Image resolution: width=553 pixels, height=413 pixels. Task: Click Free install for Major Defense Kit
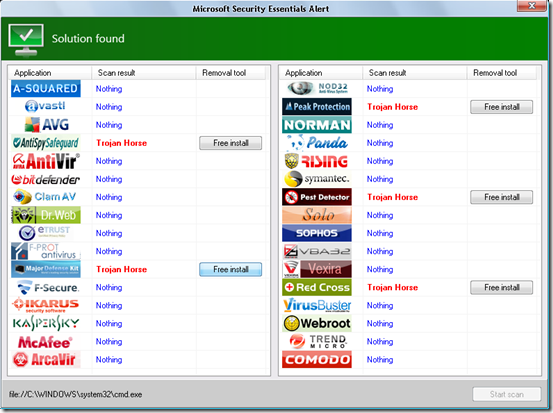click(231, 269)
